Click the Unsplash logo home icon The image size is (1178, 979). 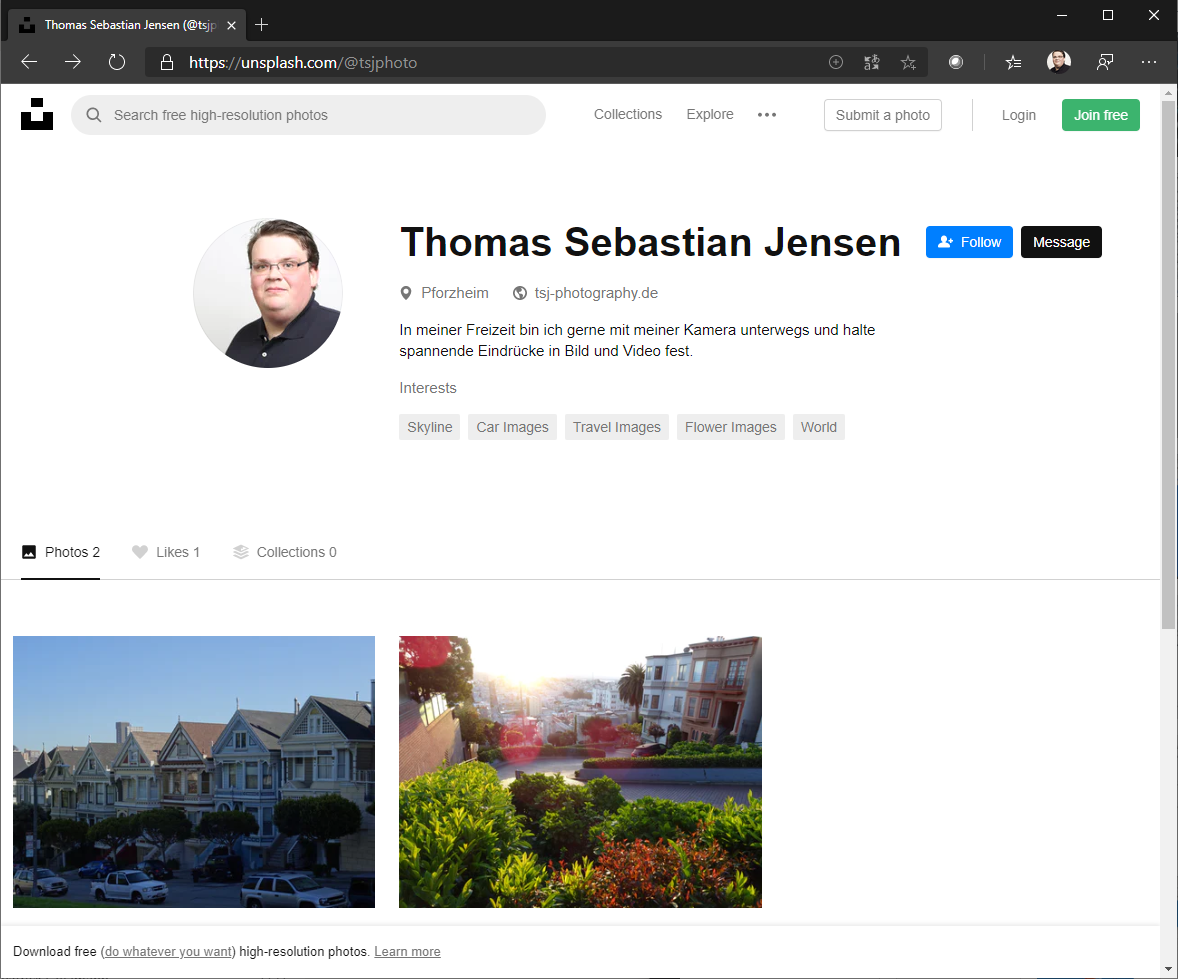pyautogui.click(x=37, y=114)
